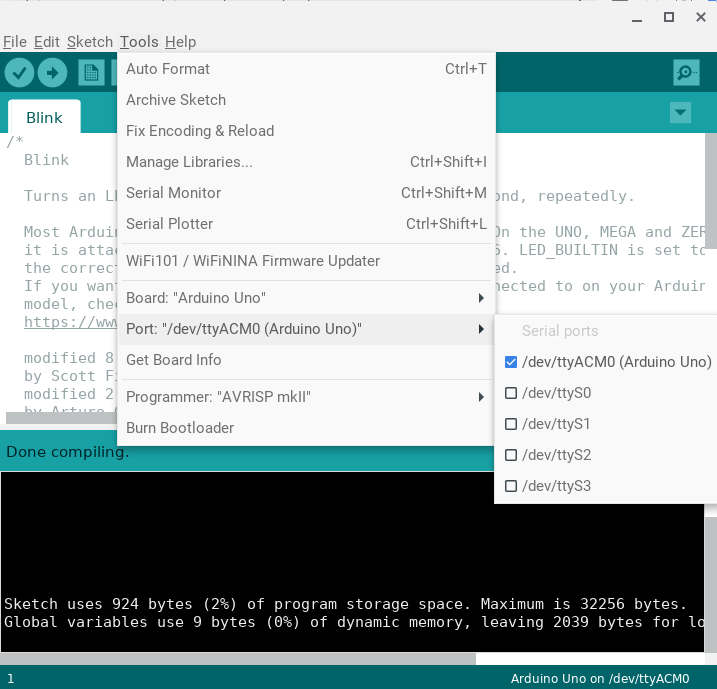Launch Serial Plotter from menu

coord(306,224)
